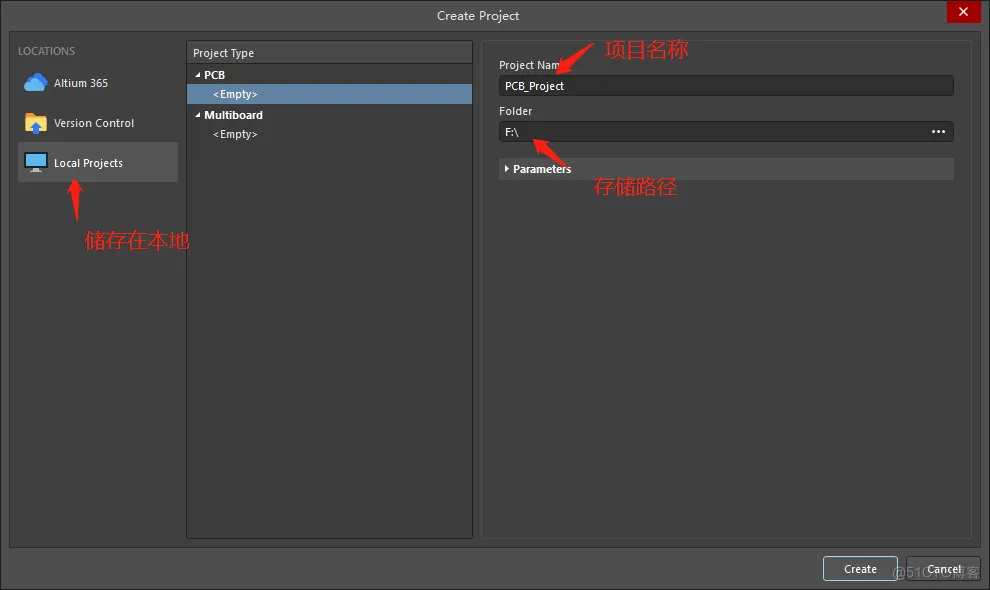Click the Parameters section label
990x590 pixels.
point(542,169)
